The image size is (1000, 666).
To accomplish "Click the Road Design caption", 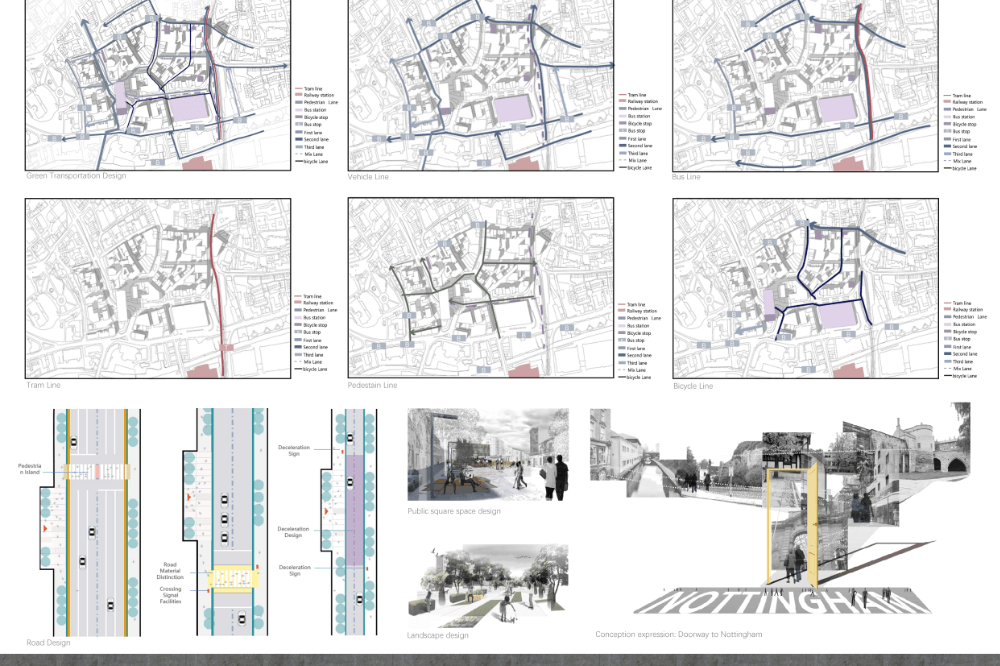I will tap(47, 642).
